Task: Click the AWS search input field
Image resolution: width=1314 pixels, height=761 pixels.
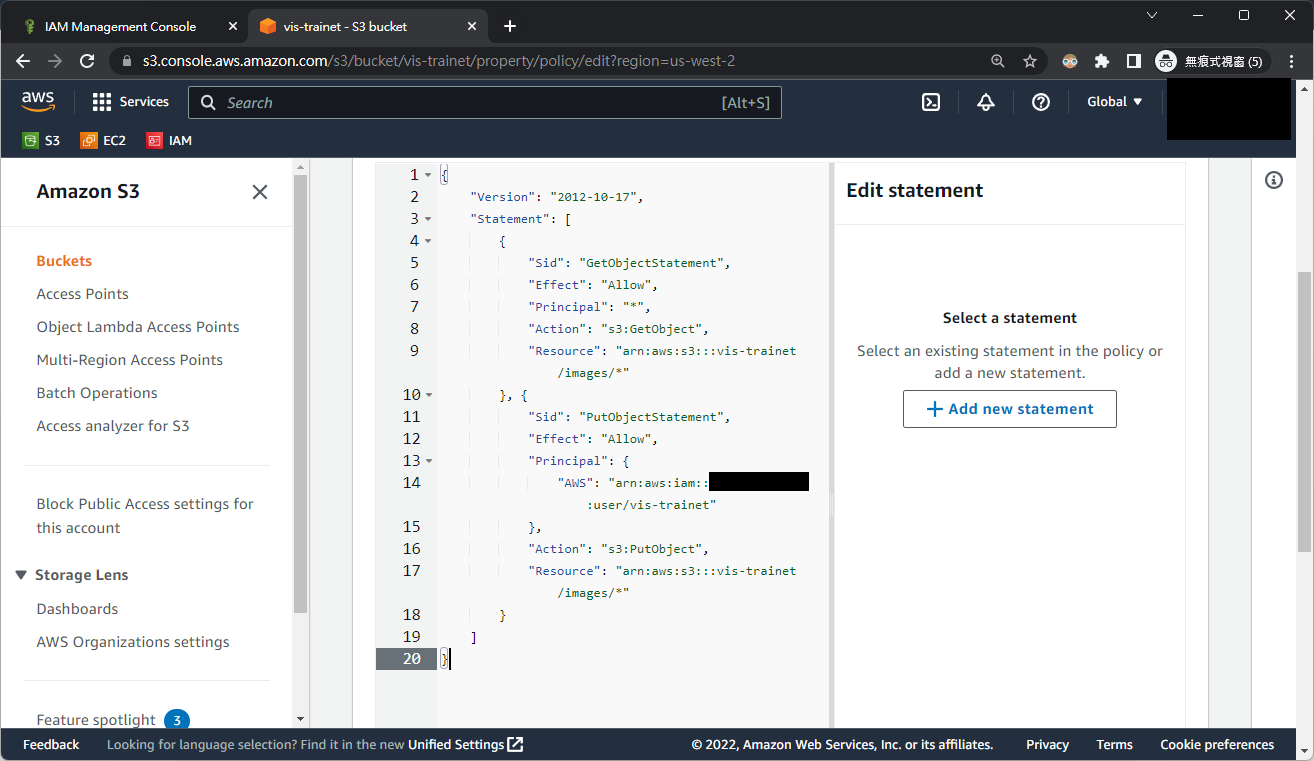Action: click(485, 103)
